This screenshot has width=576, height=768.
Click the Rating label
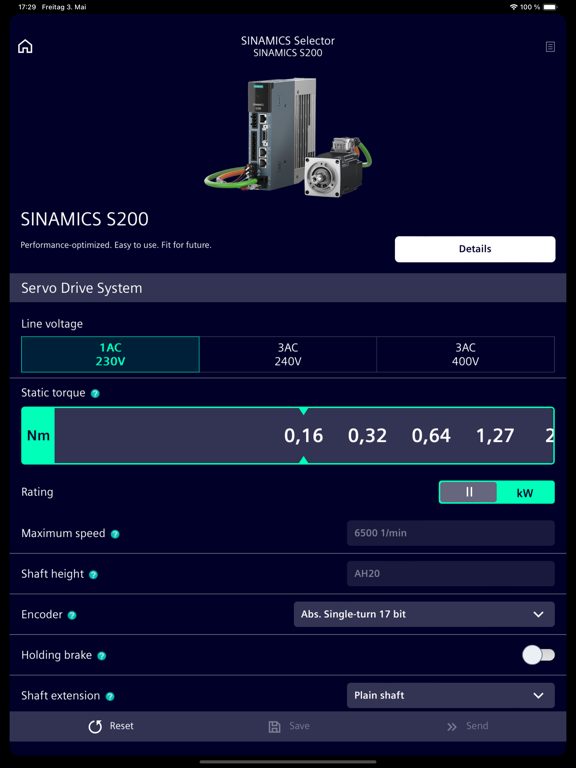(37, 492)
